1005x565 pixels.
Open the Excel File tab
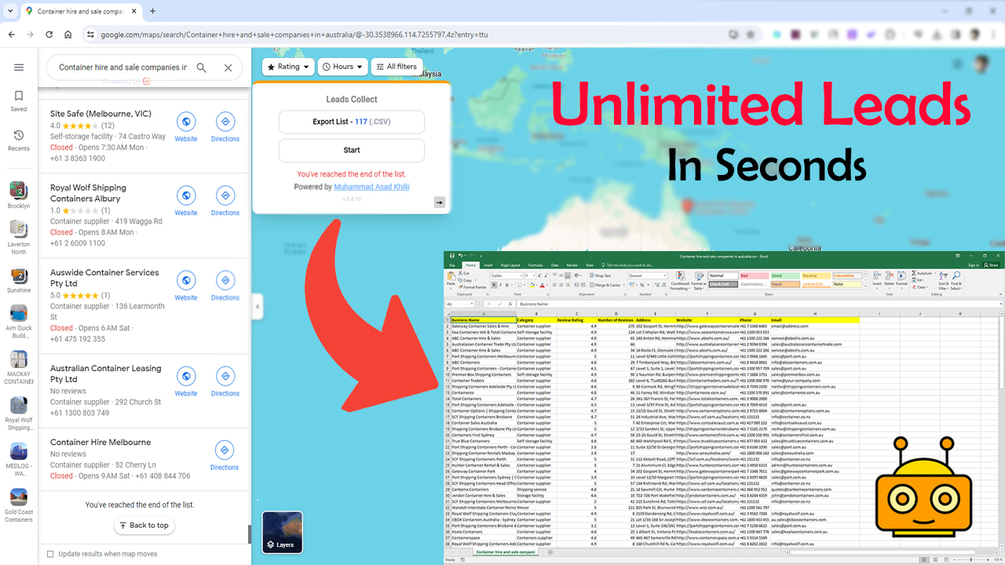coord(452,265)
